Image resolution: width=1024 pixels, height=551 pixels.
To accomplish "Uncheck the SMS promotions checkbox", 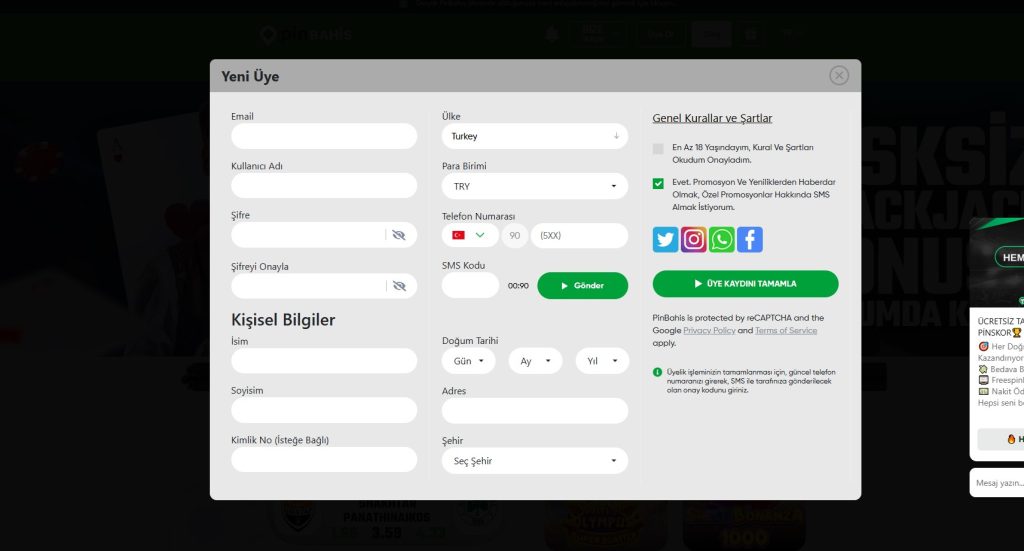I will coord(658,184).
